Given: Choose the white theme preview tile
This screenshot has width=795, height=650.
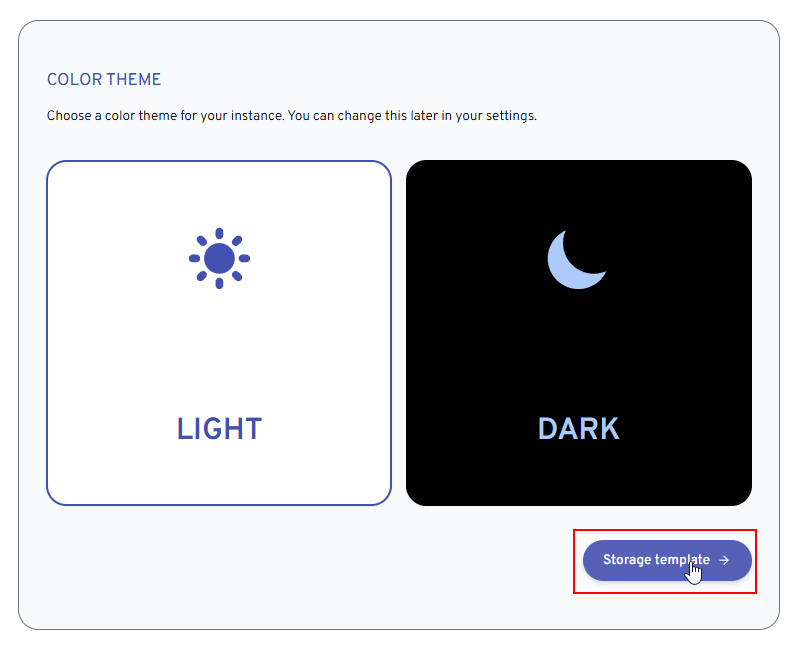Looking at the screenshot, I should point(219,333).
